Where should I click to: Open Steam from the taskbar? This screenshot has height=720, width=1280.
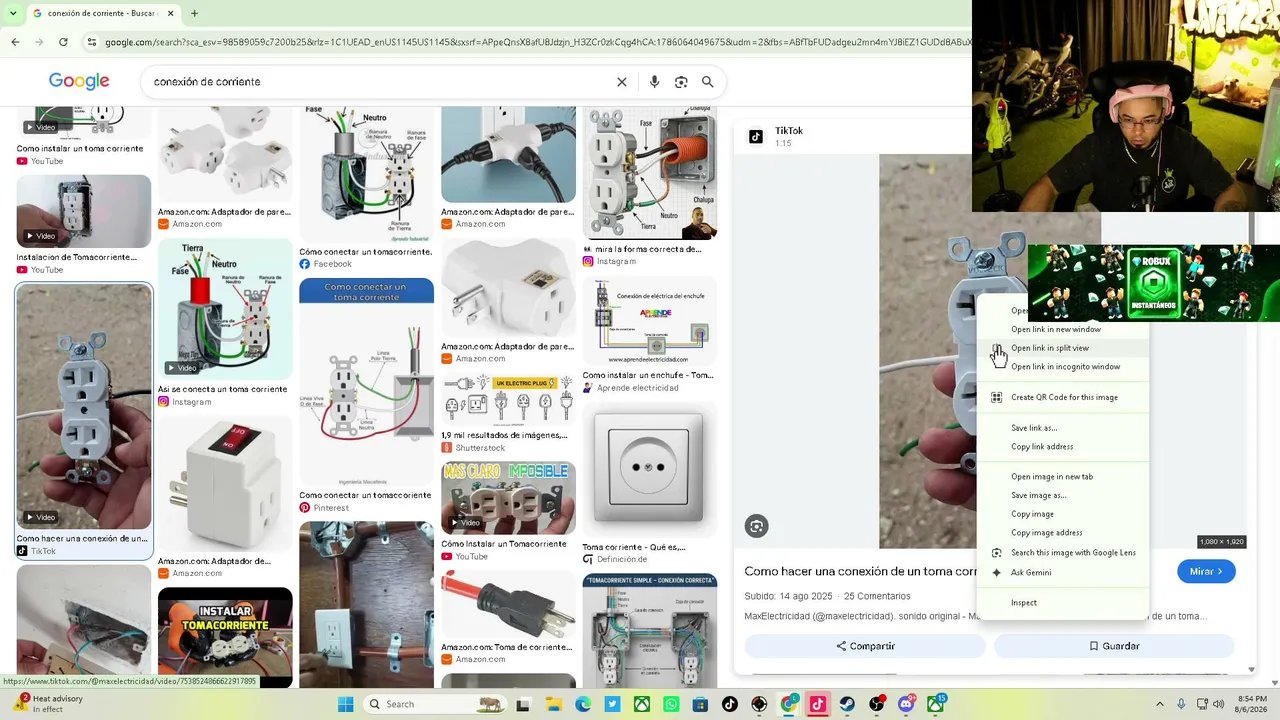pos(847,704)
